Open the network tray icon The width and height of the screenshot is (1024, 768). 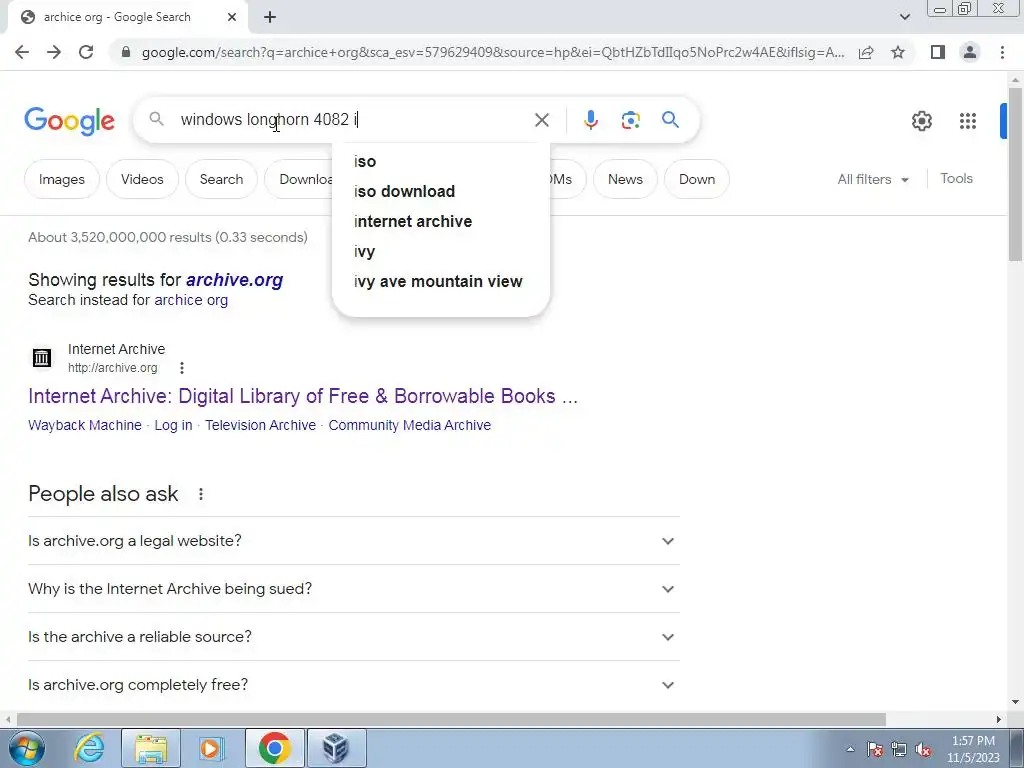coord(899,749)
